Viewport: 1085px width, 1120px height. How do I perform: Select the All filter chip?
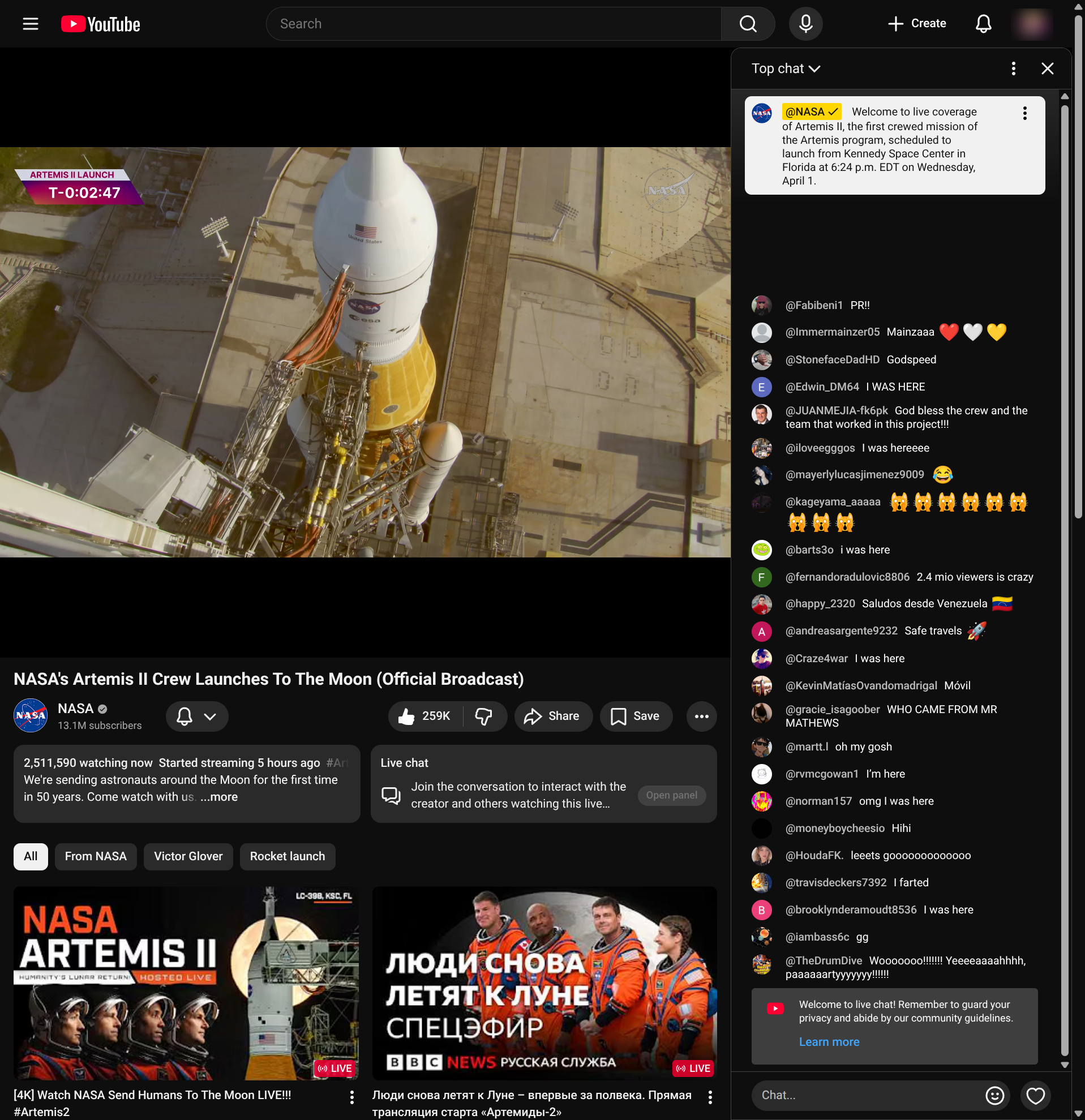point(31,856)
